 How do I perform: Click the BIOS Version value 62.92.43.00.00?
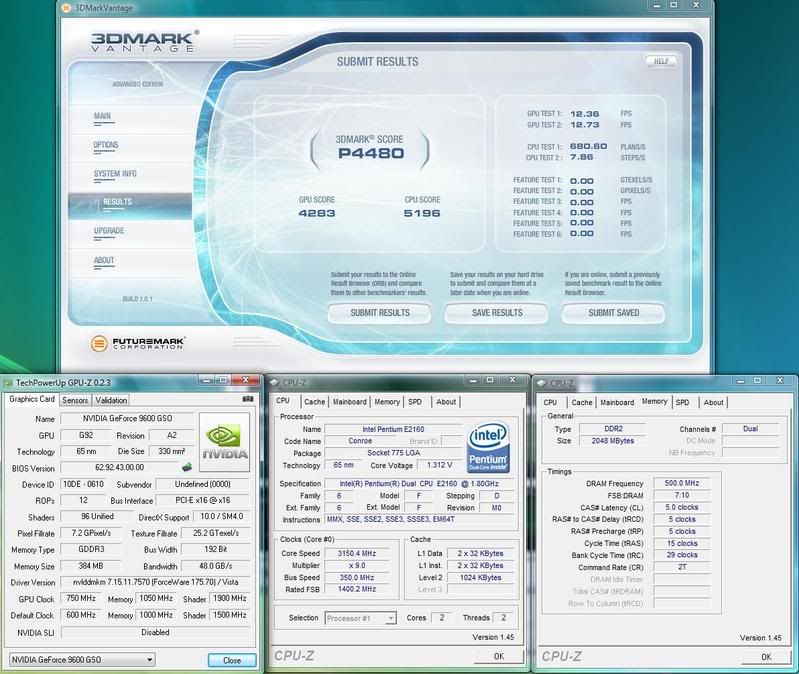coord(119,467)
